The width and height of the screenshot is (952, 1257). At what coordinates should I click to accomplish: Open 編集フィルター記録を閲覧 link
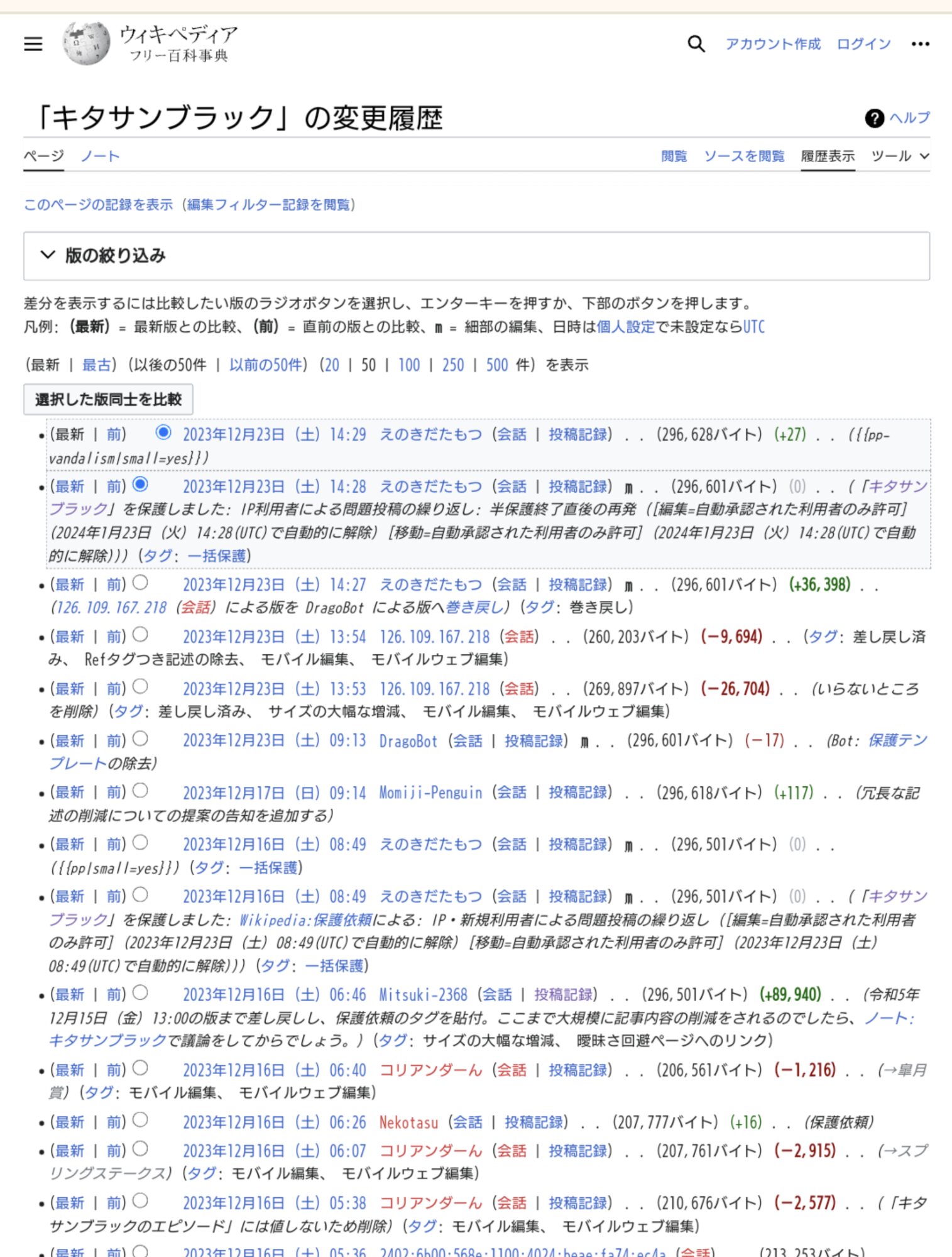pyautogui.click(x=268, y=205)
